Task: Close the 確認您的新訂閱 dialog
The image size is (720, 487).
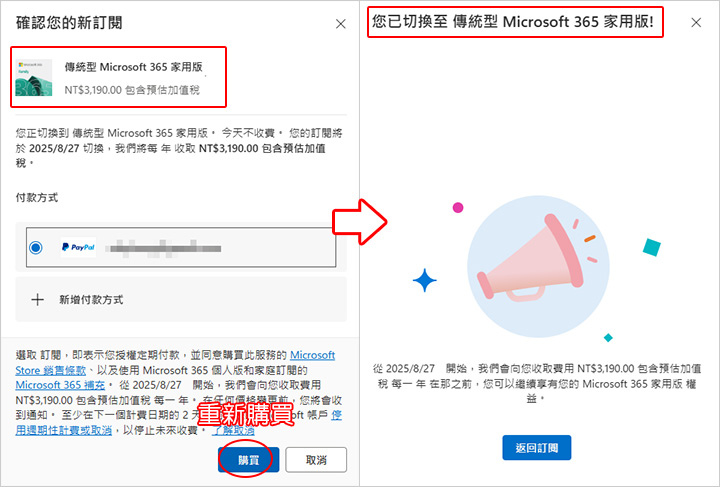Action: (x=340, y=24)
